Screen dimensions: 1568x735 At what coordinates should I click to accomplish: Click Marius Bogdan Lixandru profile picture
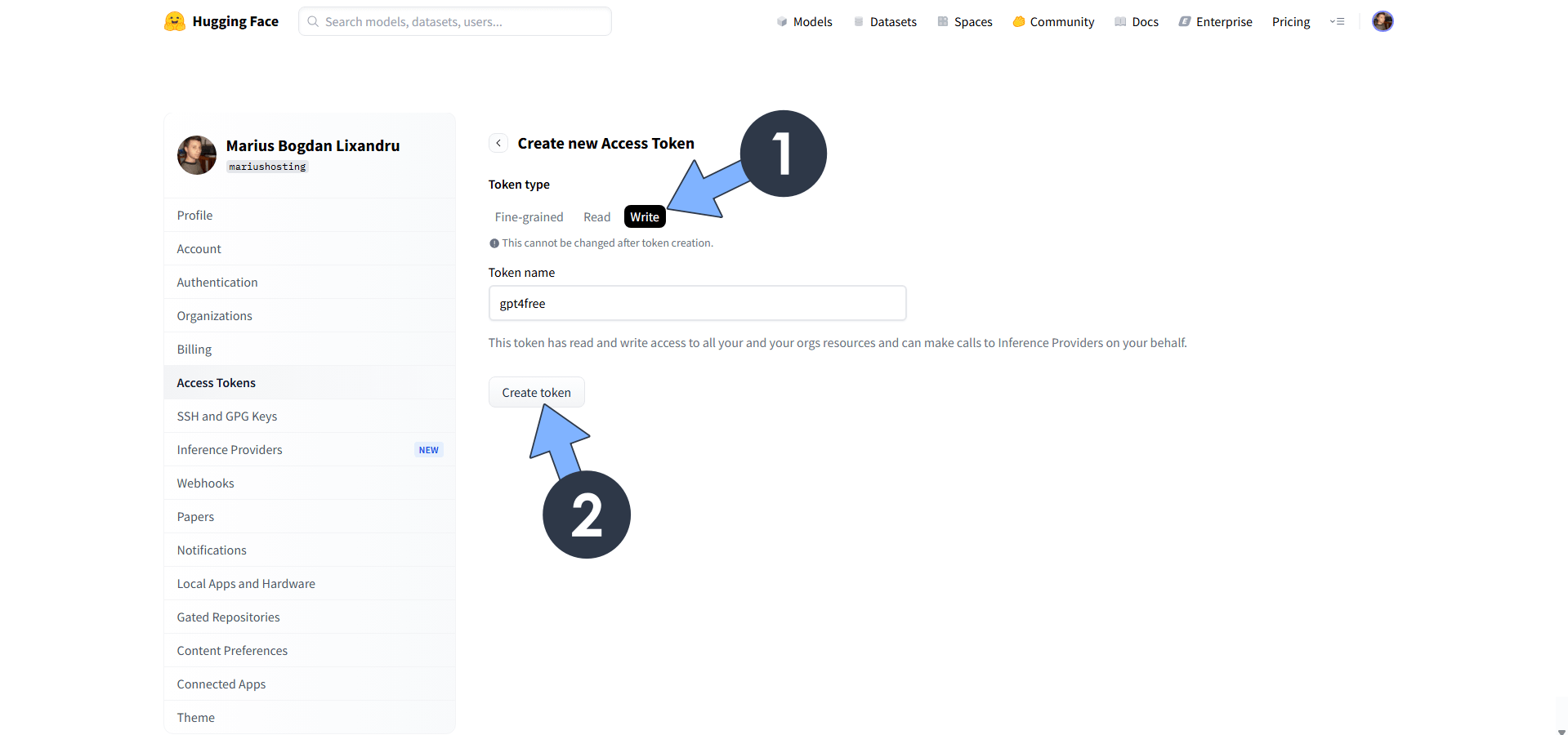197,155
